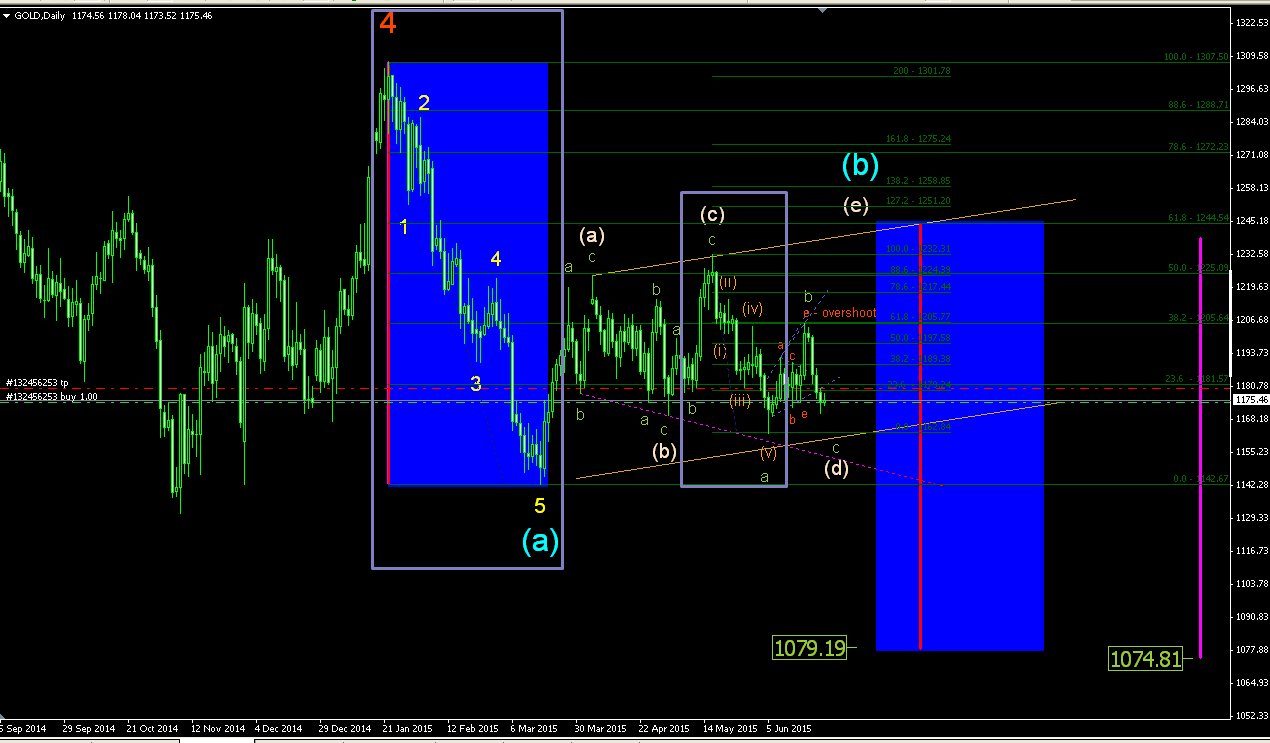The height and width of the screenshot is (743, 1270).
Task: Select Fibonacci level 200 - 1301.78
Action: click(921, 71)
